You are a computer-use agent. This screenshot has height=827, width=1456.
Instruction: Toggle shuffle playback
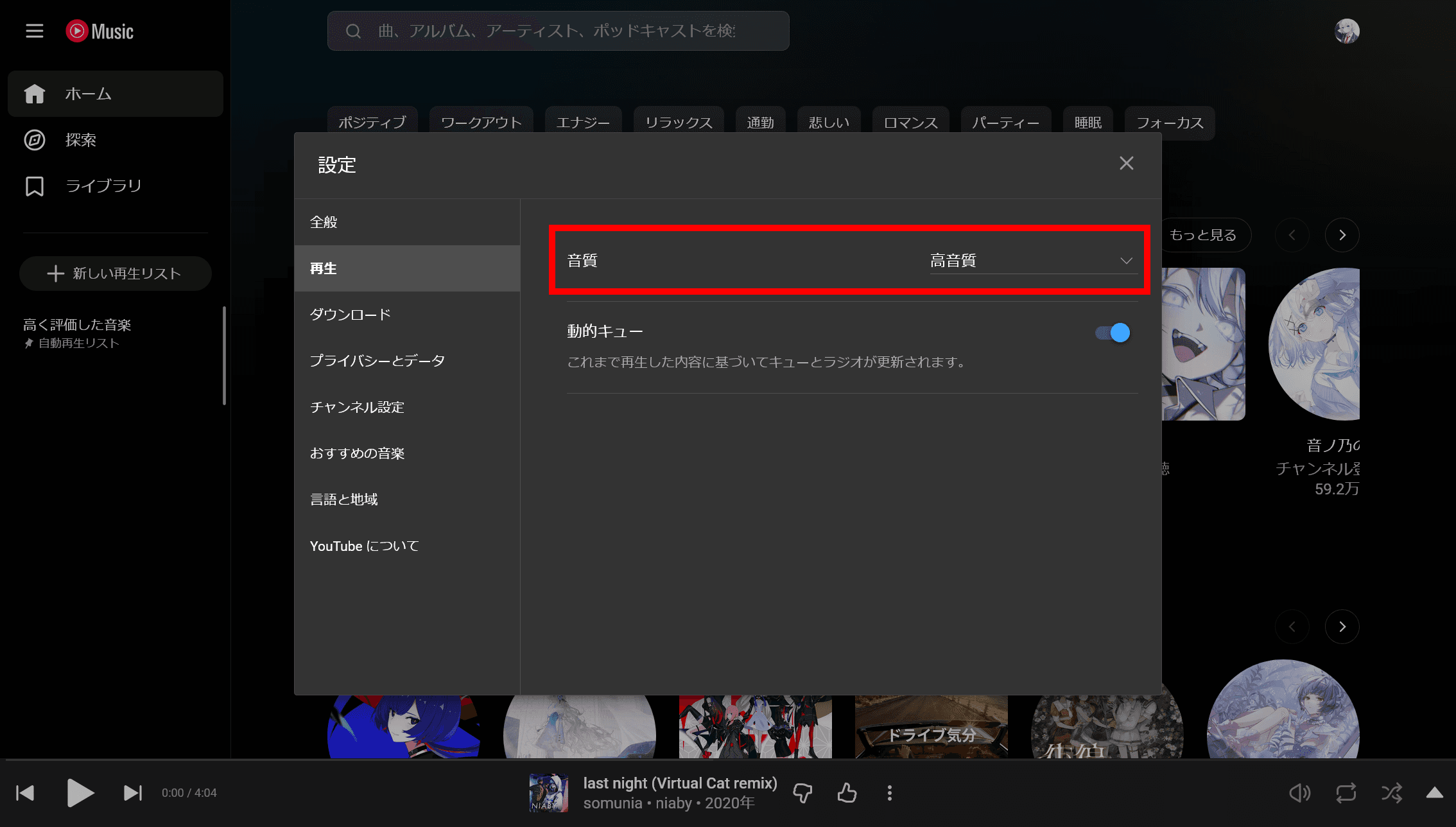(x=1392, y=793)
